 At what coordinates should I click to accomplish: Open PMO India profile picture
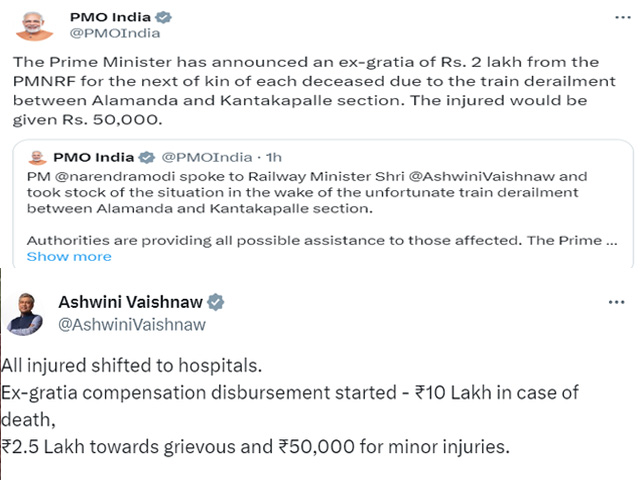click(x=34, y=26)
